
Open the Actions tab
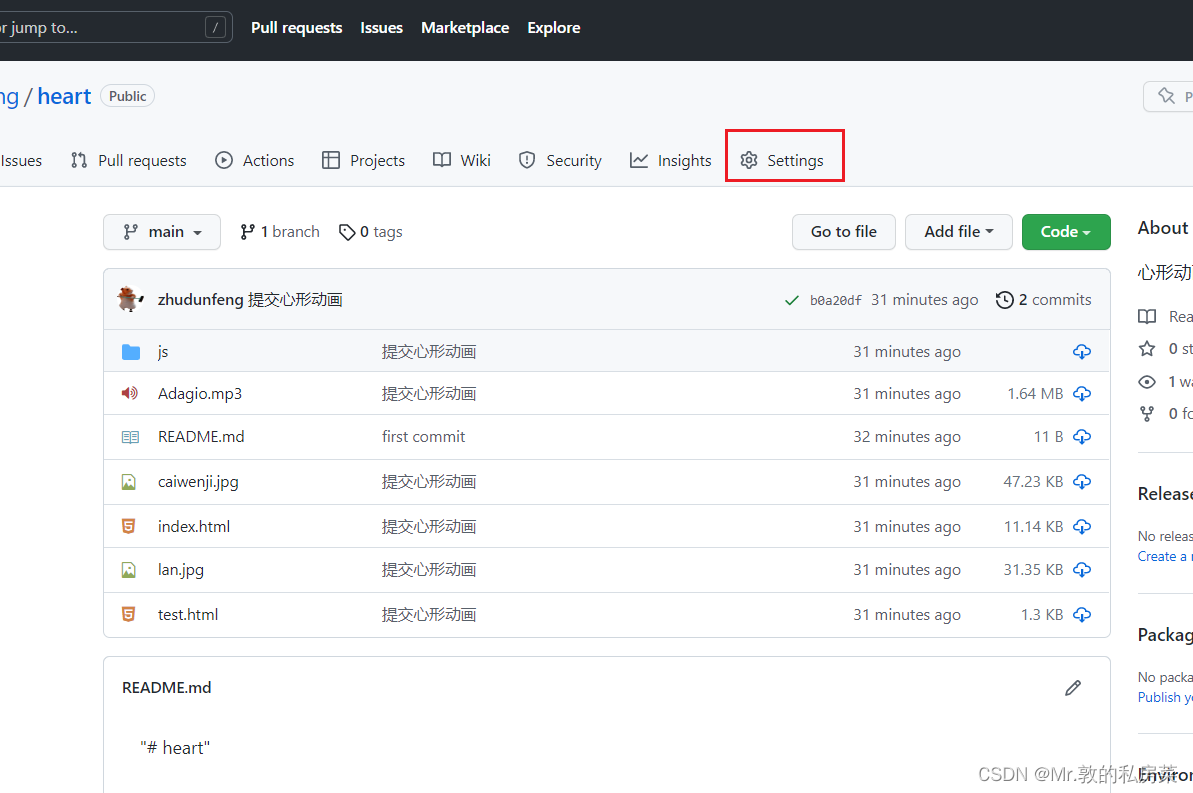pos(255,161)
